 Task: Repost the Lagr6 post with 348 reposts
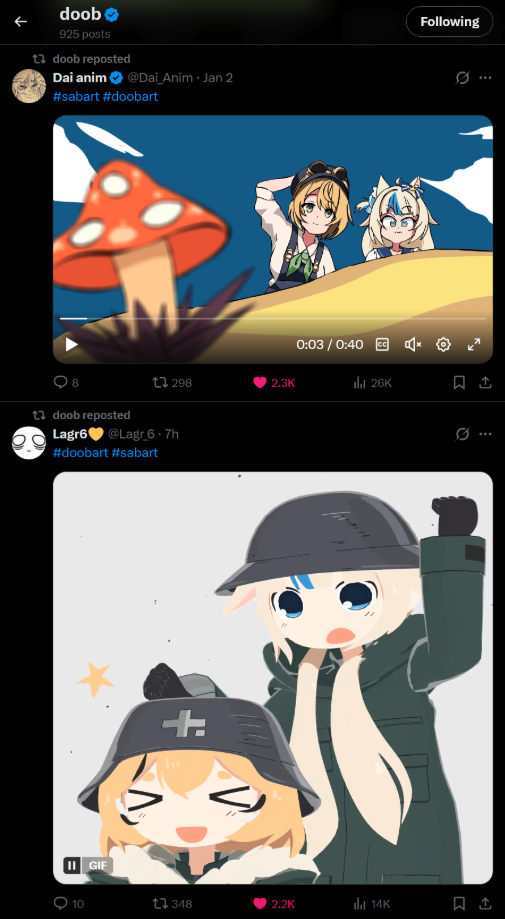[x=172, y=903]
